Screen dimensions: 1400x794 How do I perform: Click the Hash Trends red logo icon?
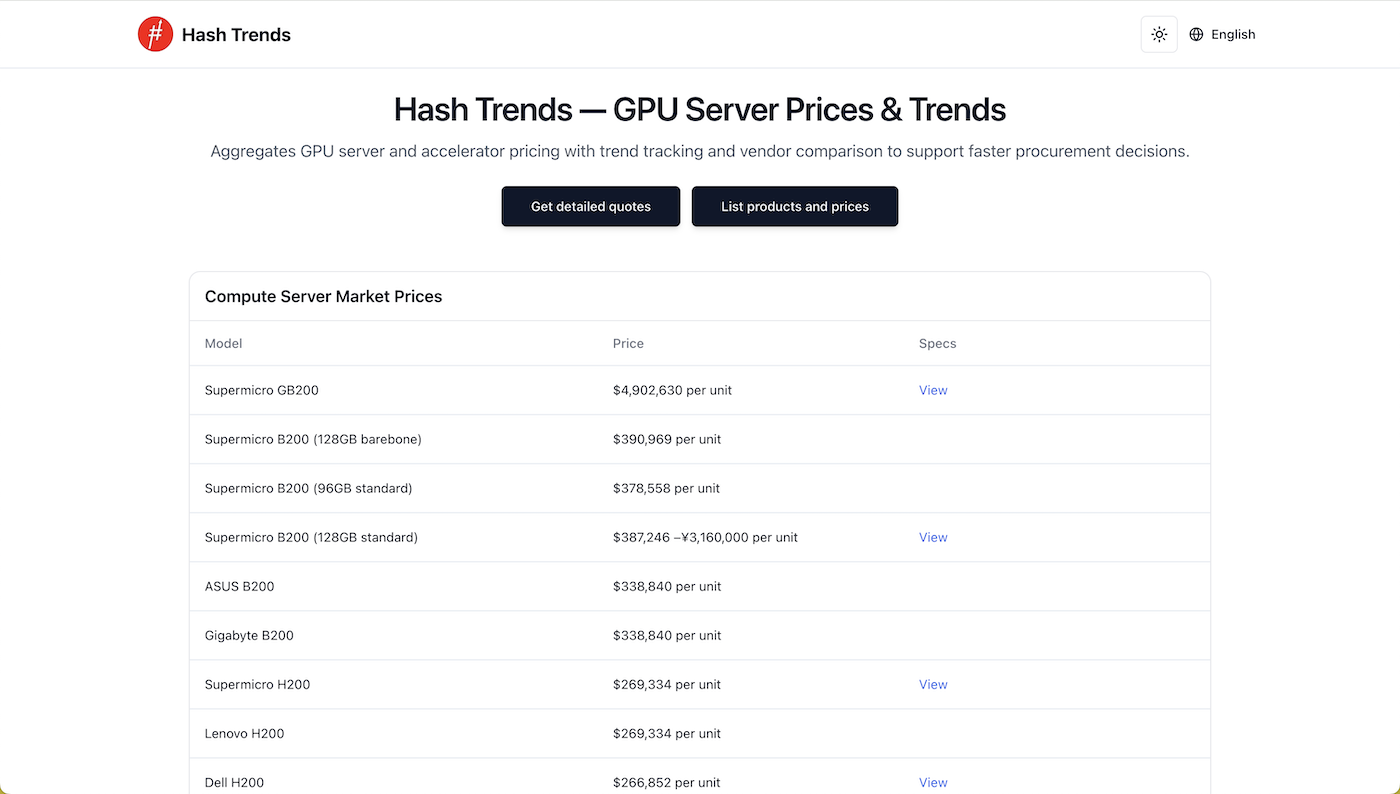[x=155, y=34]
